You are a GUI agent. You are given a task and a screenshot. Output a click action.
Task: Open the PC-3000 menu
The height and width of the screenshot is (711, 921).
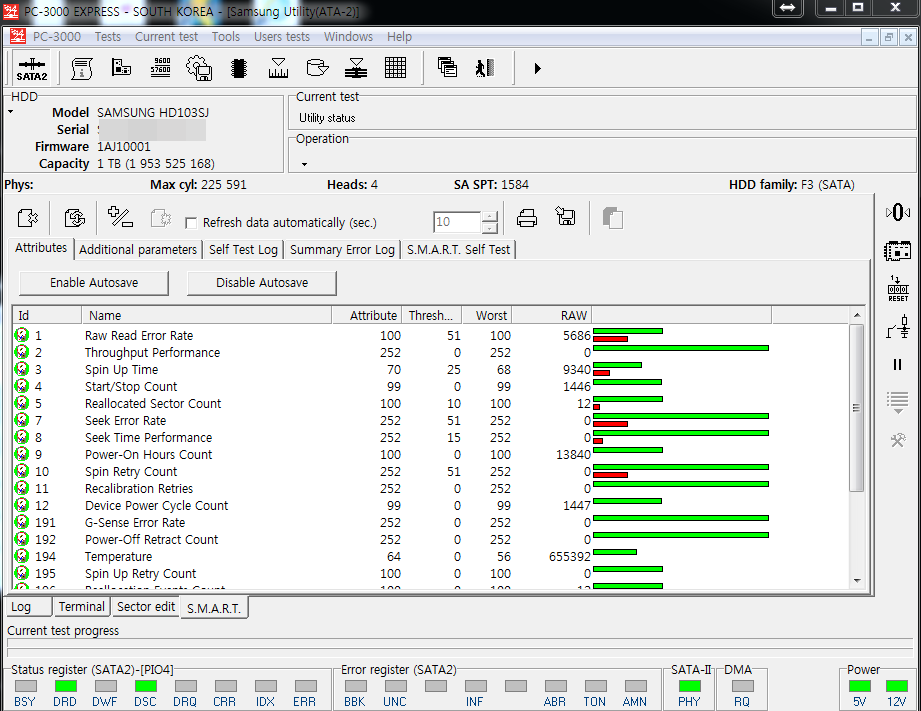point(56,36)
